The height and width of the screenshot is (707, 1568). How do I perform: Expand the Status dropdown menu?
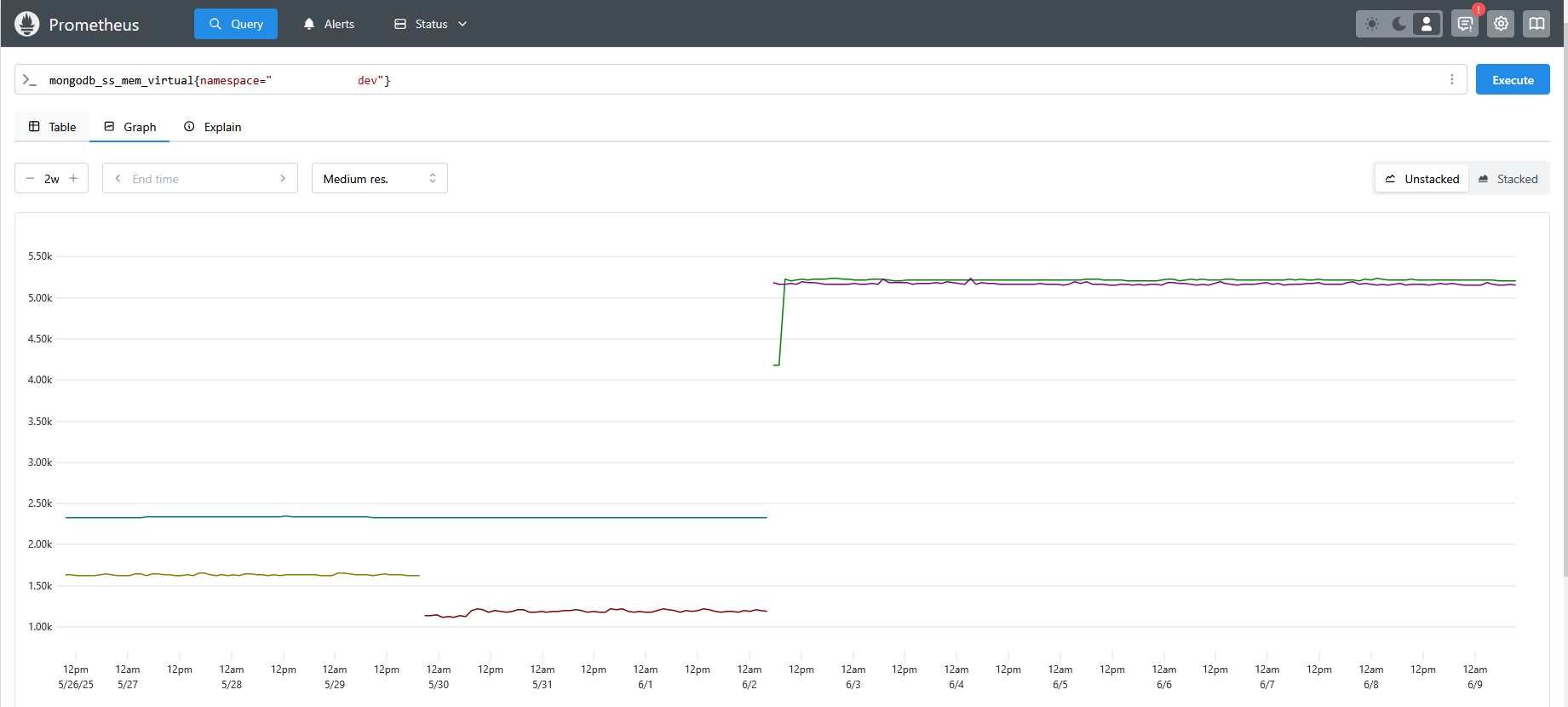click(431, 24)
